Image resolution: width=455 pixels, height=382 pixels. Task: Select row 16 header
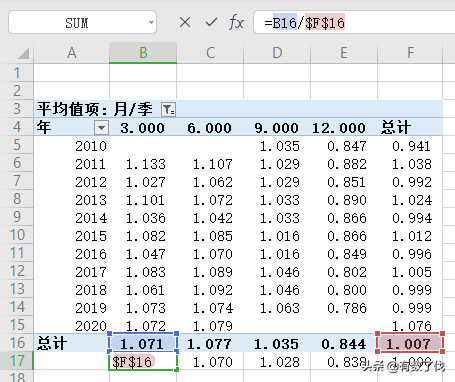point(17,343)
